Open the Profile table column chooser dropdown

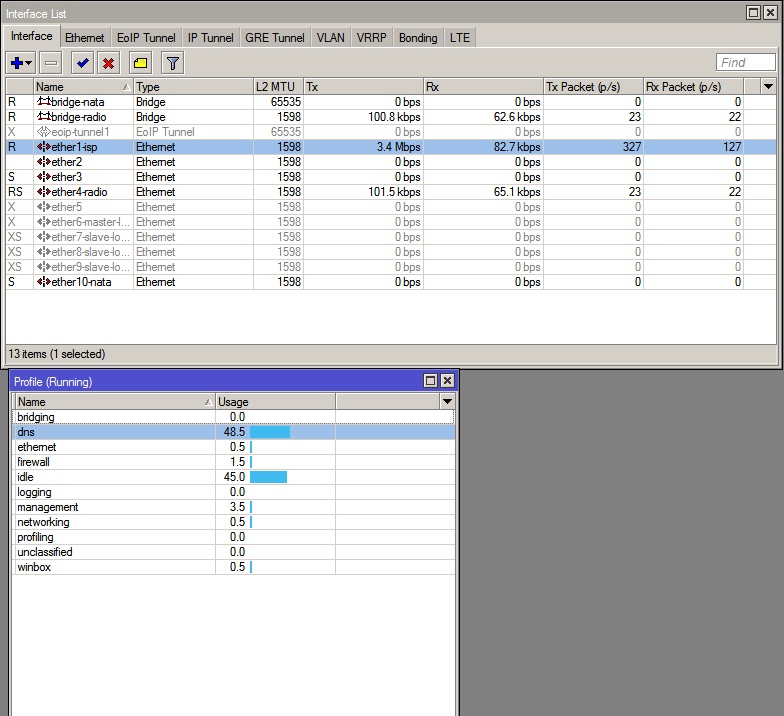click(447, 402)
